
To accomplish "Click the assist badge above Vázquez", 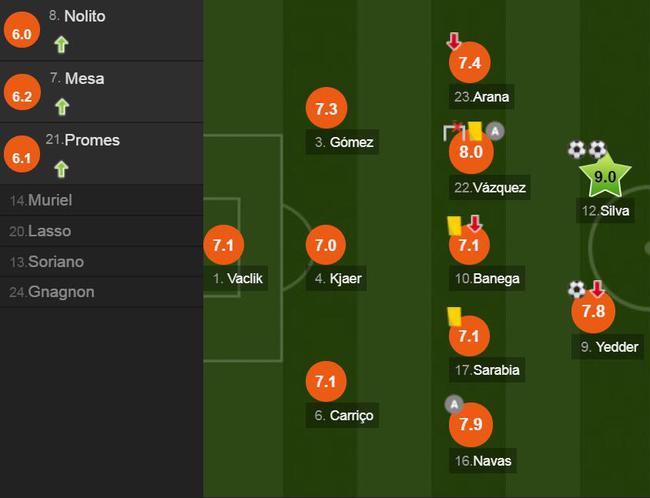I will [x=495, y=131].
